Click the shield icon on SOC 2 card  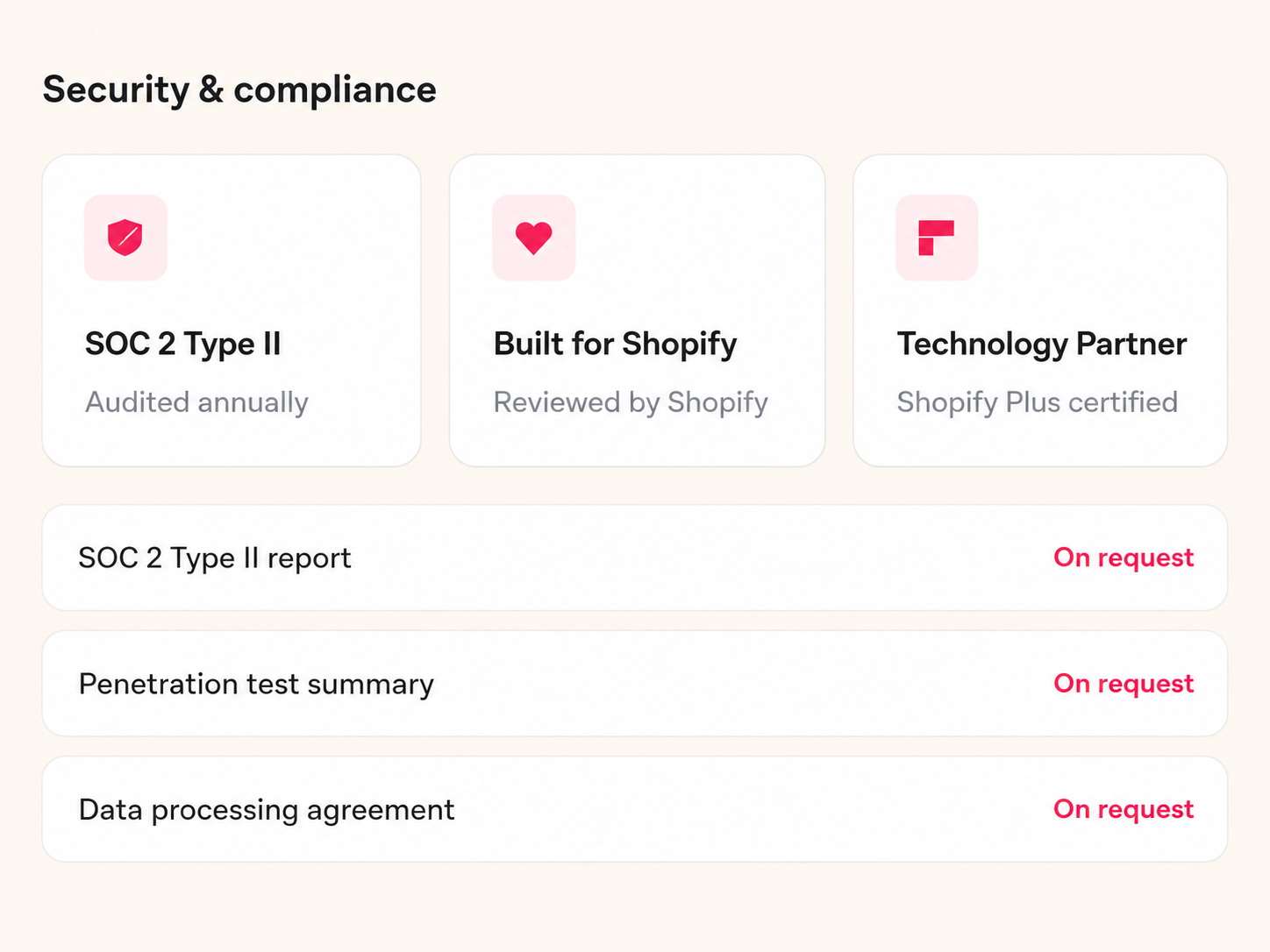tap(125, 238)
